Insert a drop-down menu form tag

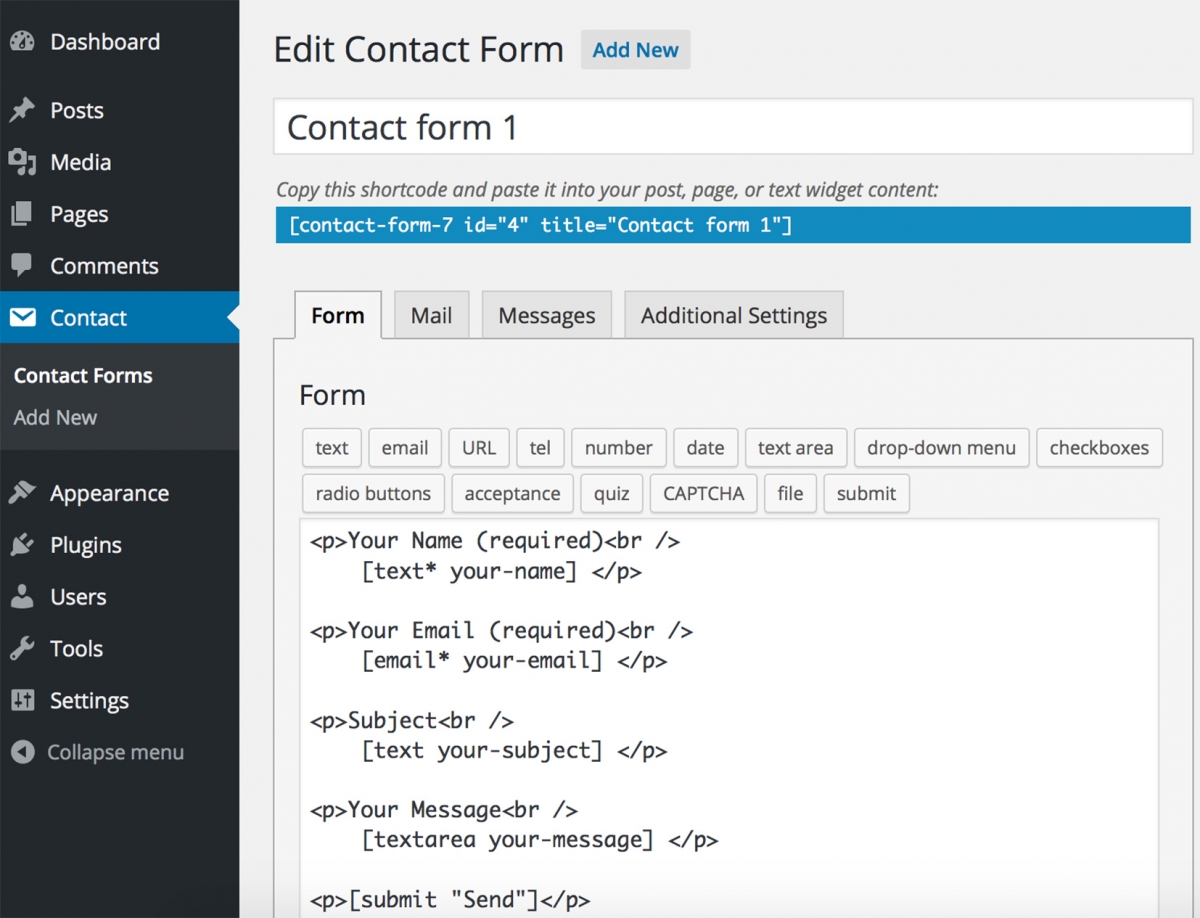tap(941, 448)
